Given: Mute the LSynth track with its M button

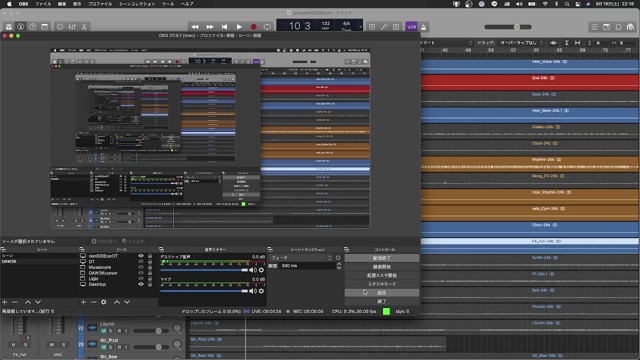Looking at the screenshot, I should (104, 331).
